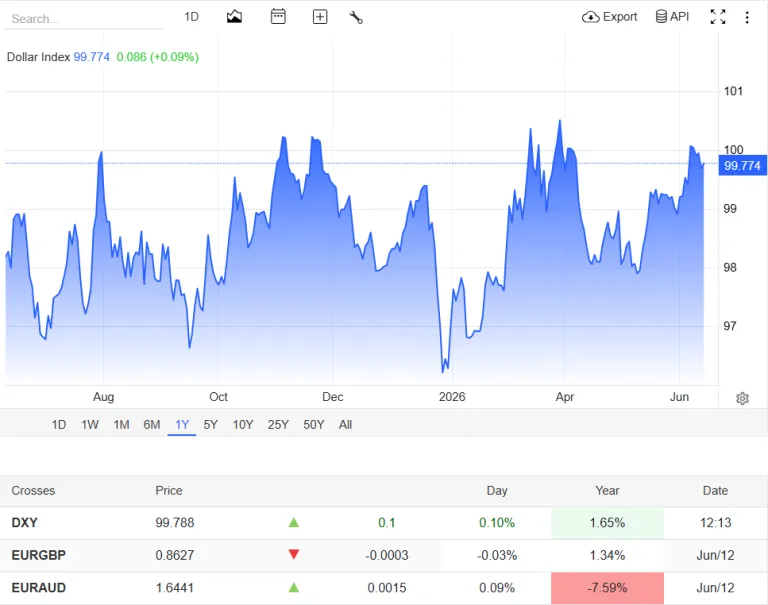This screenshot has width=768, height=605.
Task: Open the API database button
Action: pyautogui.click(x=672, y=17)
